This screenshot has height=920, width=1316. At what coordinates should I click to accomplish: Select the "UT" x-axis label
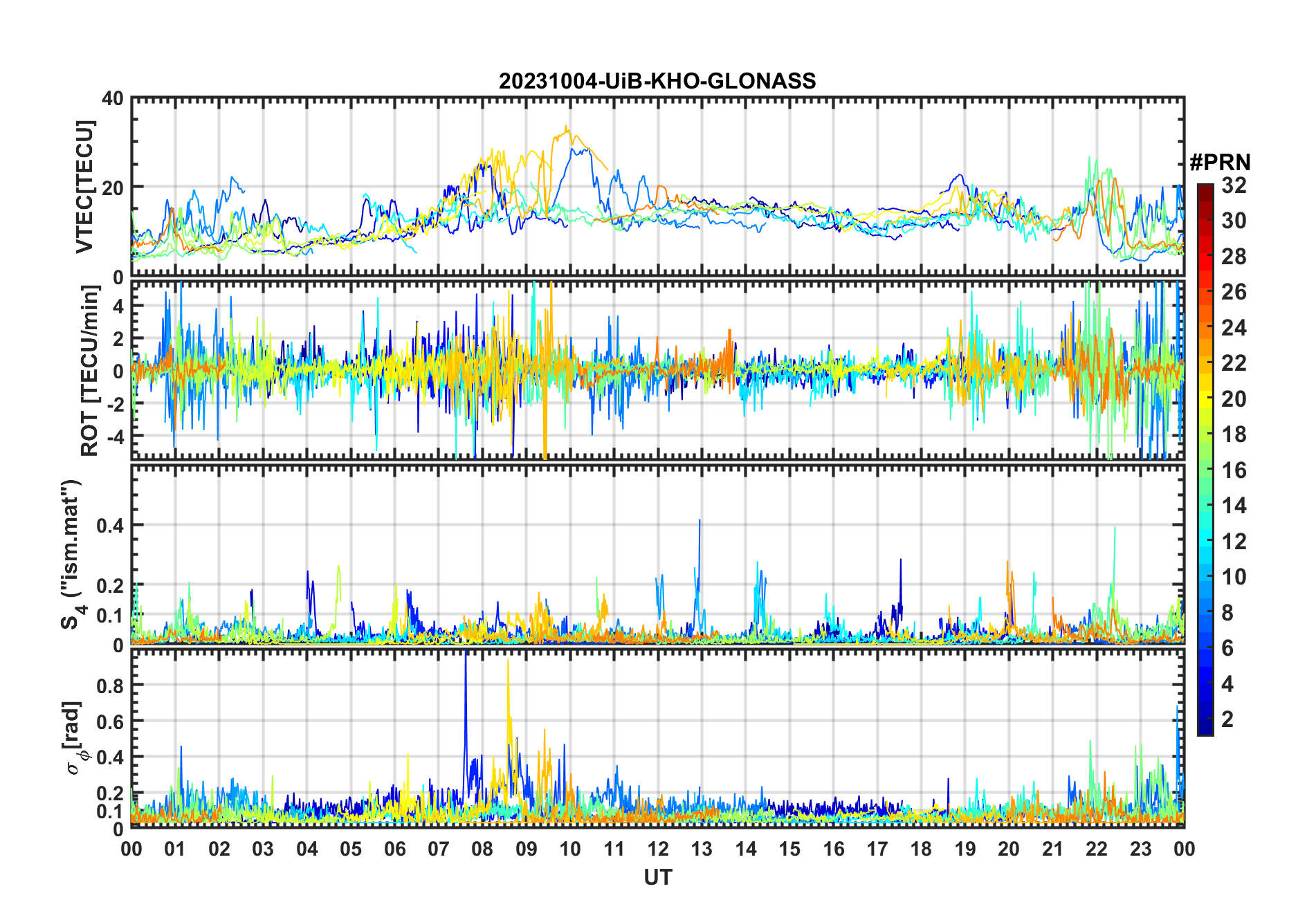(657, 877)
